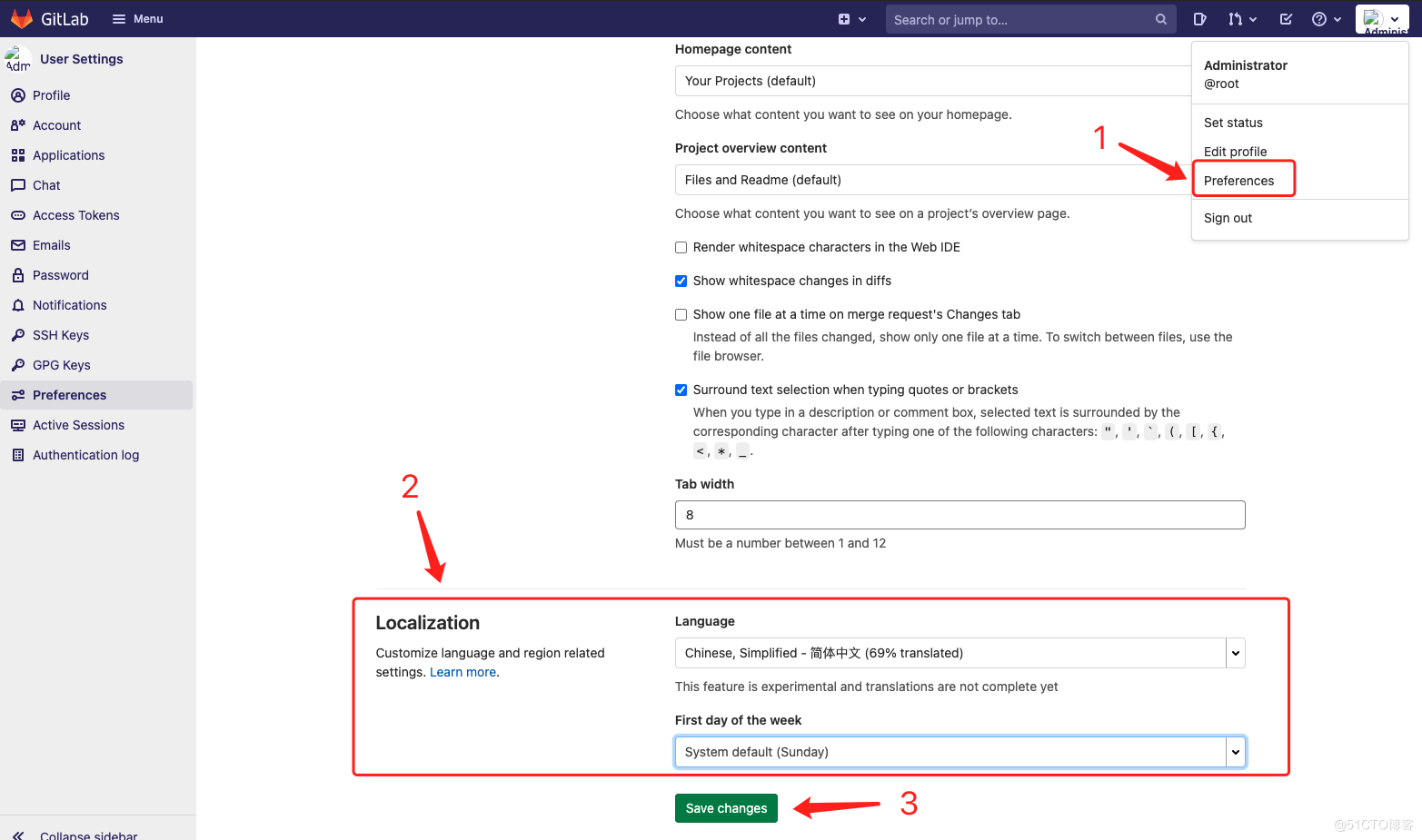Click the Preferences sliders icon in sidebar
The image size is (1422, 840).
click(x=18, y=395)
